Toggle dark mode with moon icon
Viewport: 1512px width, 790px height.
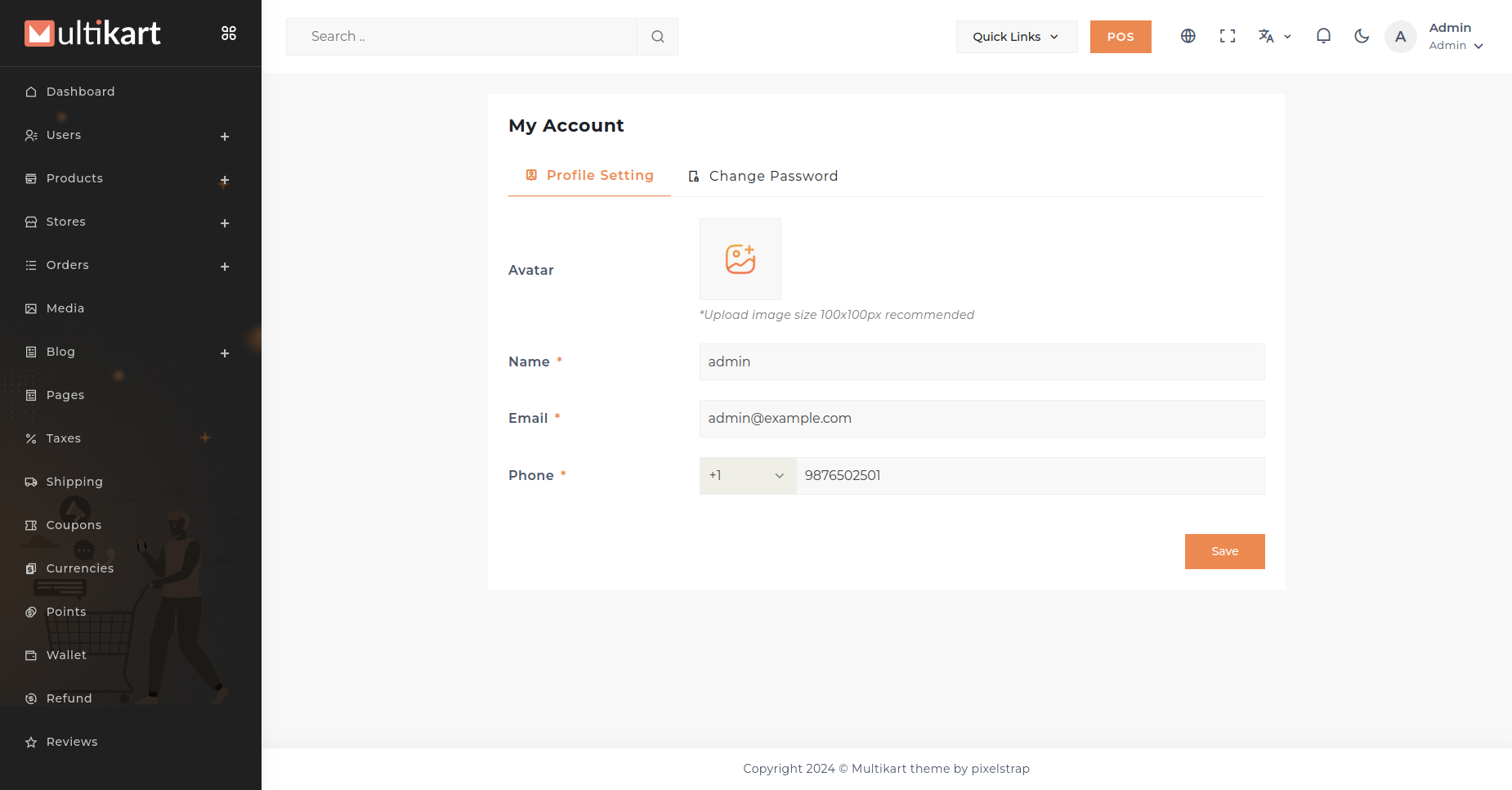(1362, 36)
